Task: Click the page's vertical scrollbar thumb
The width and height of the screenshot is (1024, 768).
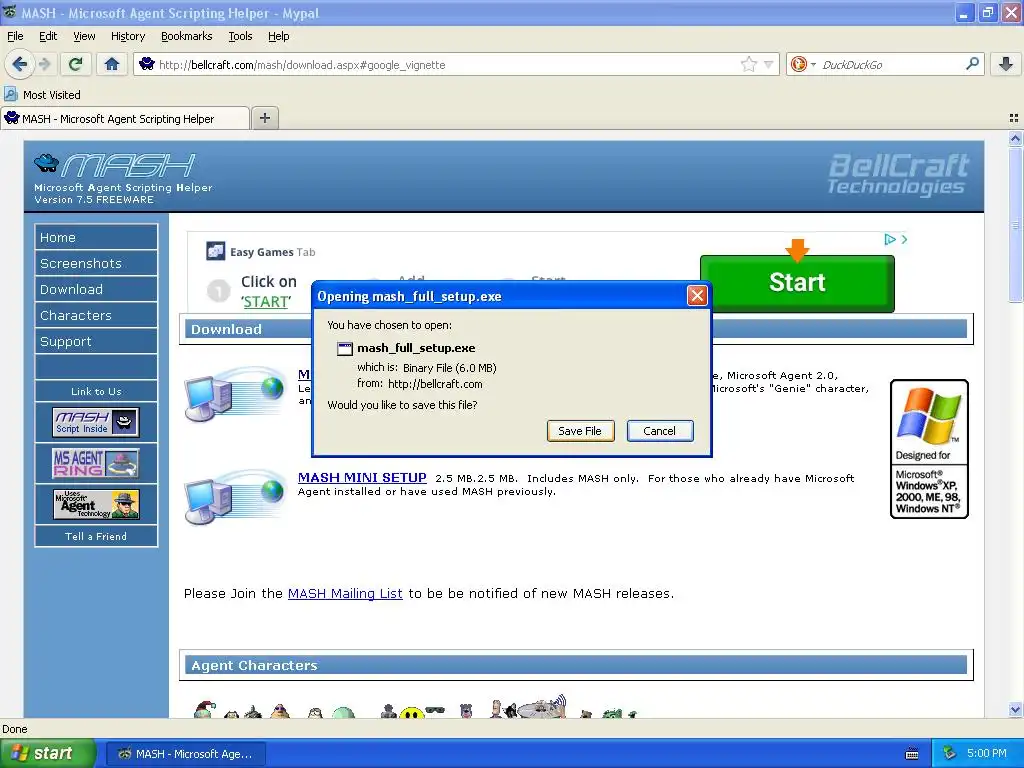Action: coord(1015,224)
